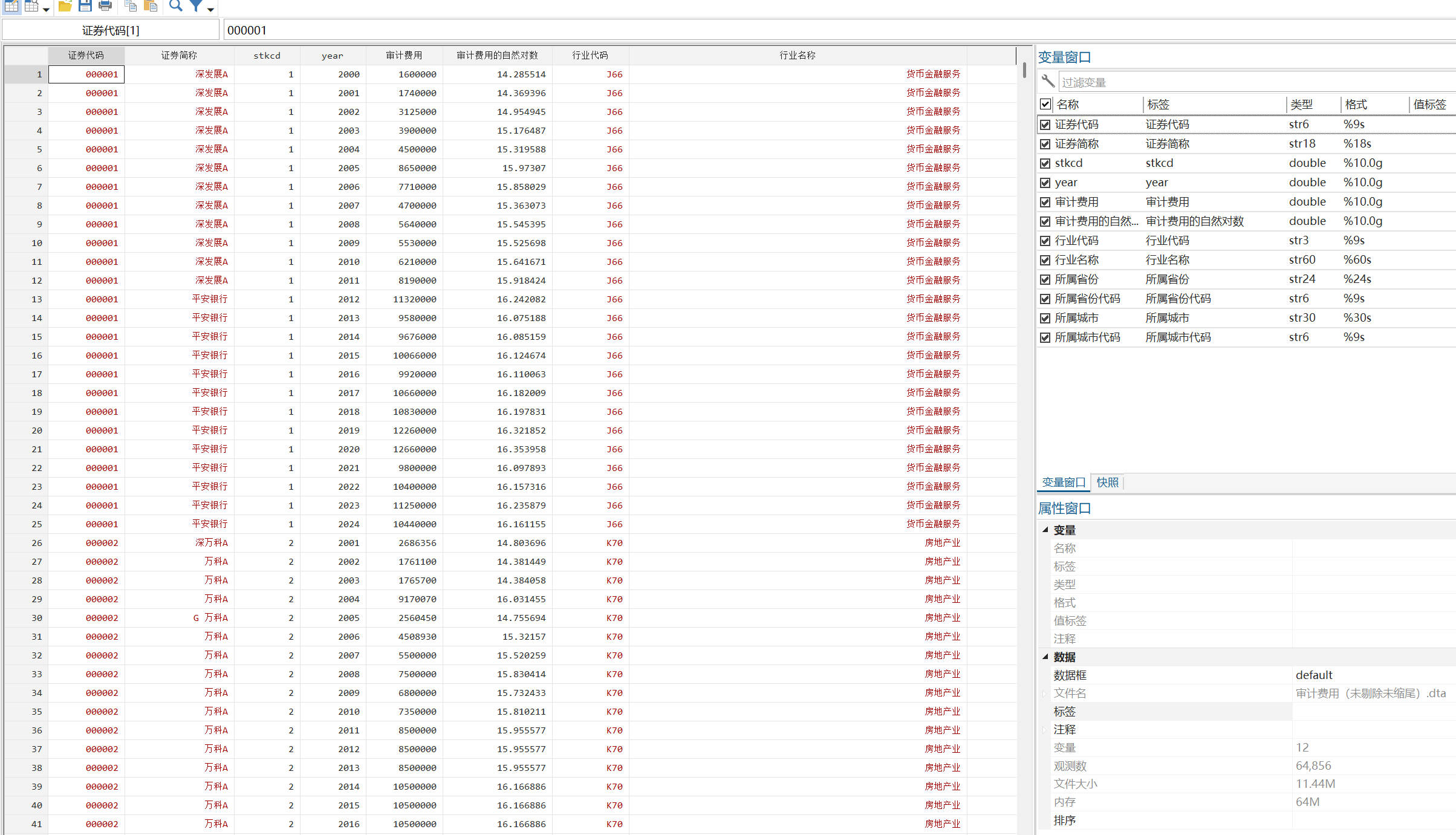
Task: Toggle the select-all checkbox beside 名称 header
Action: point(1045,104)
